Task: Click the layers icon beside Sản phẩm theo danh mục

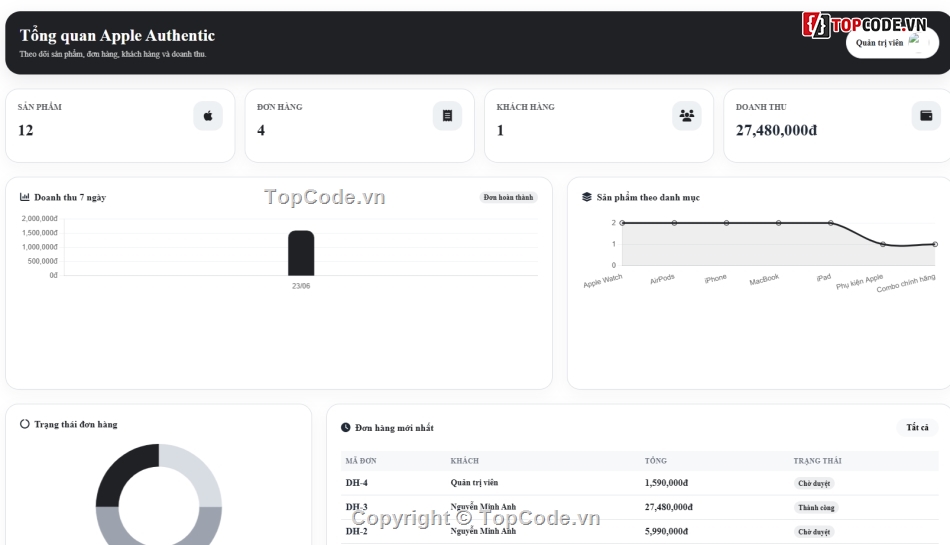Action: point(586,197)
